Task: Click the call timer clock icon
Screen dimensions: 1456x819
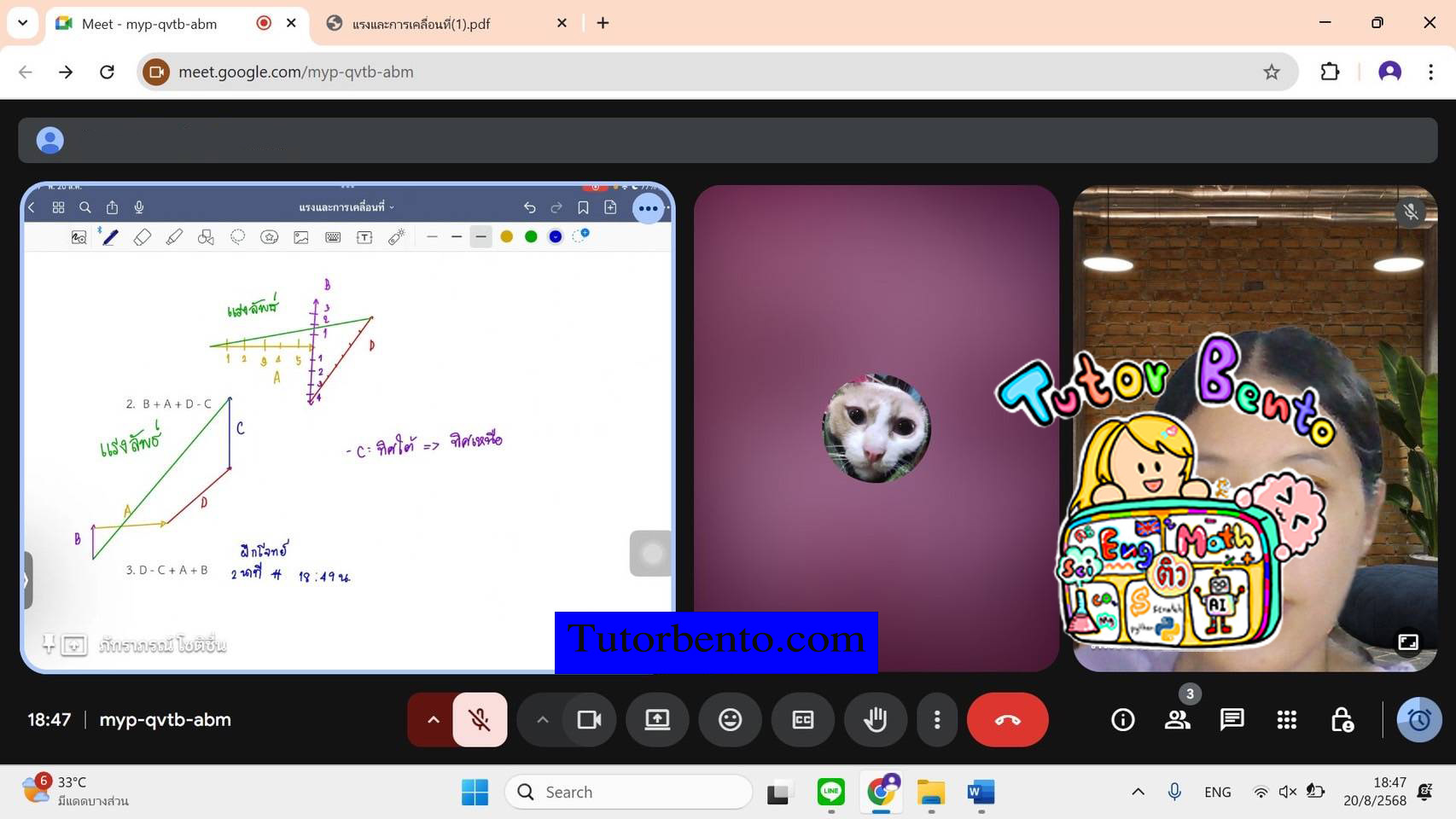Action: pos(1419,720)
